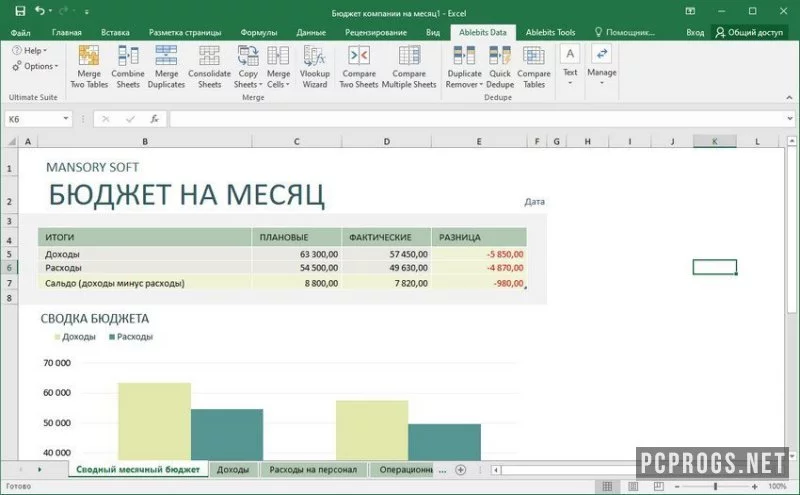Screen dimensions: 800x495
Task: Click the cell showing -4 870,00
Action: 479,268
